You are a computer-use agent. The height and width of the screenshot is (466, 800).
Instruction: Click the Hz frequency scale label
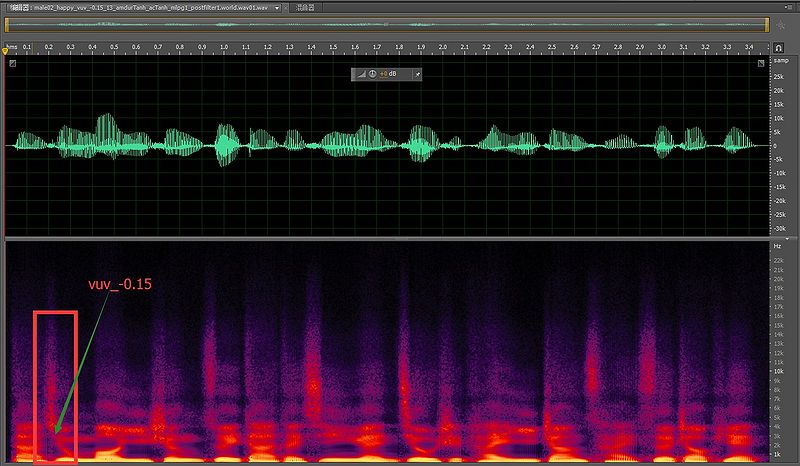(777, 245)
